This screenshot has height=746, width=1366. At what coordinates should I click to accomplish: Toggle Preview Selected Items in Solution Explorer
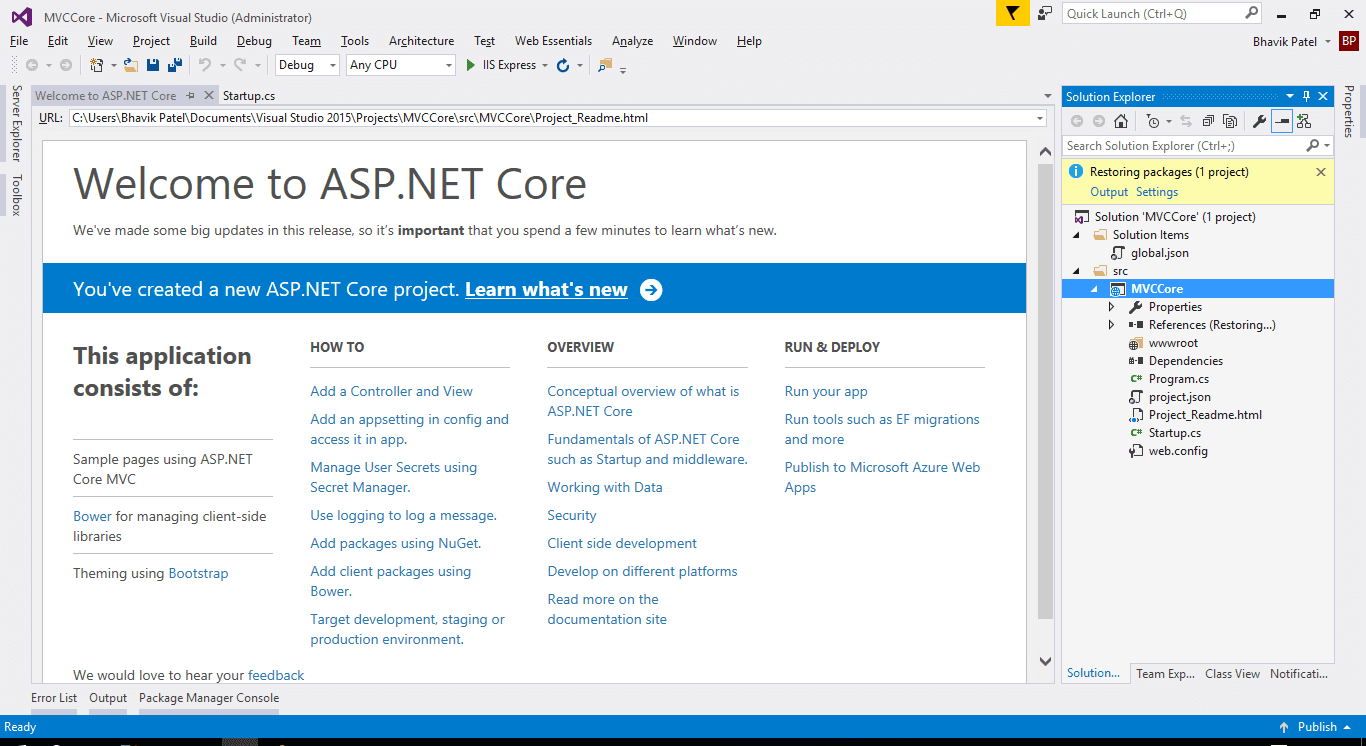point(1281,121)
